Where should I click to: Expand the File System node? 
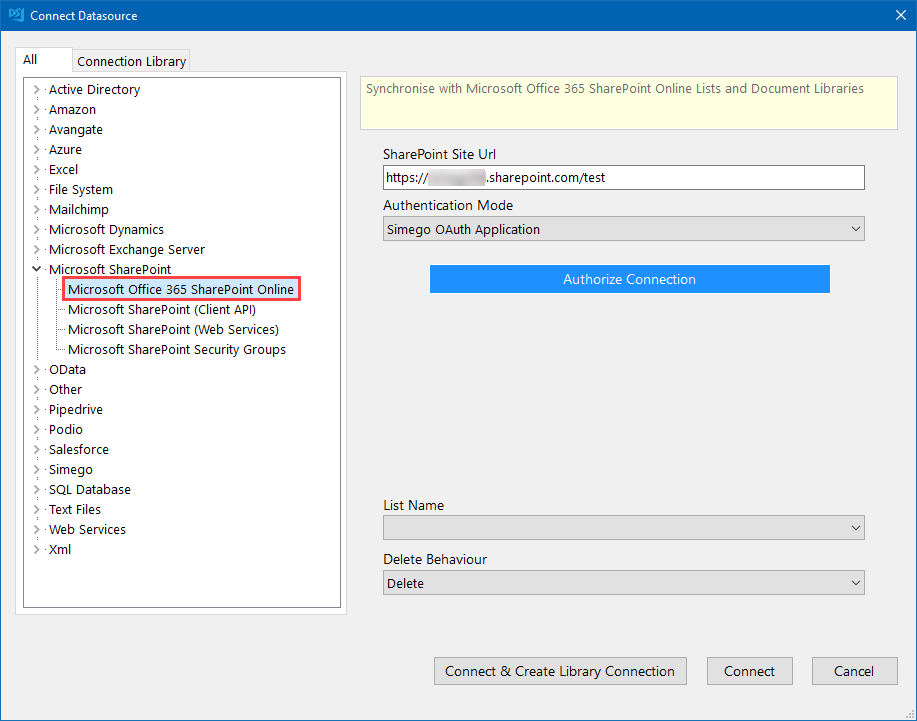tap(36, 189)
